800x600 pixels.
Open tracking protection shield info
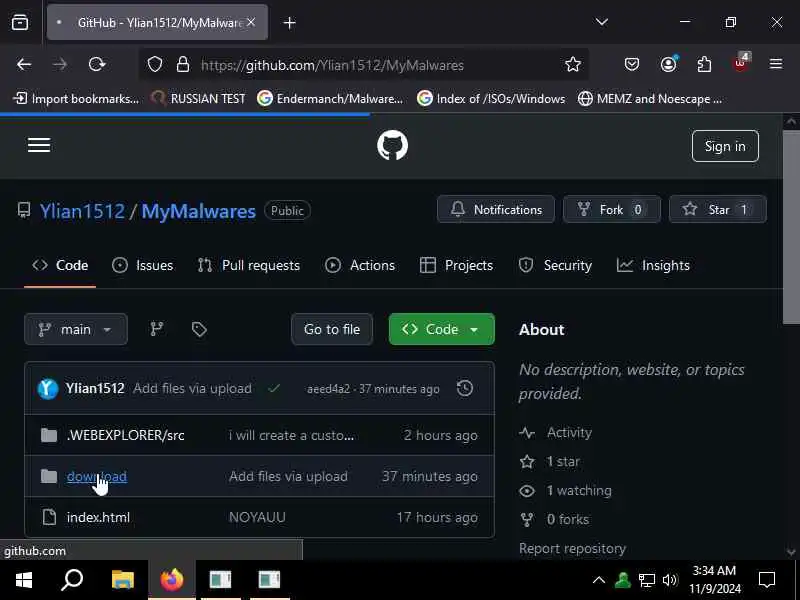pyautogui.click(x=155, y=65)
